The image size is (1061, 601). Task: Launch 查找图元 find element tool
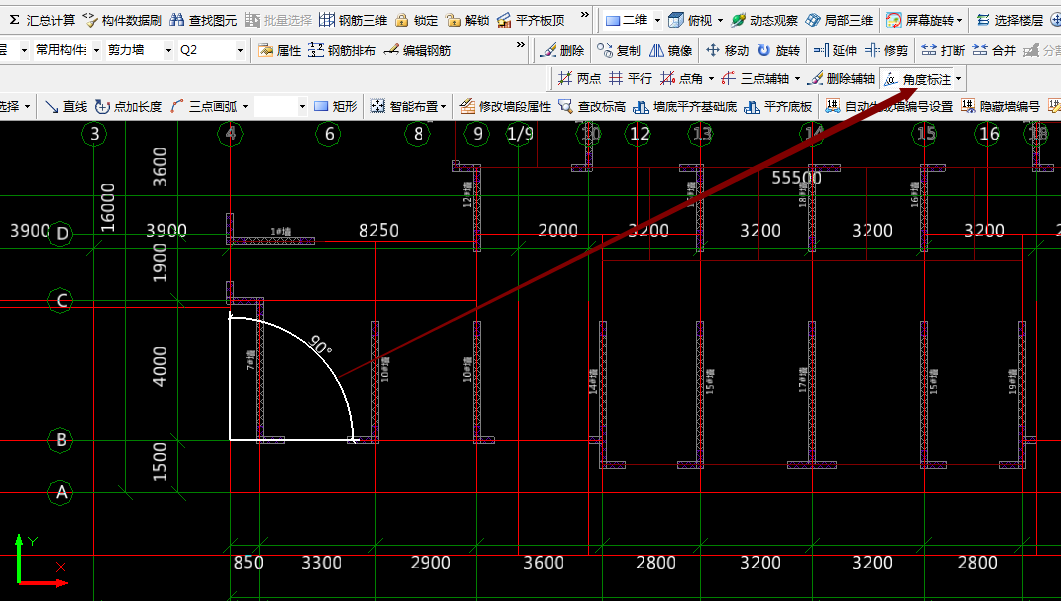(203, 20)
